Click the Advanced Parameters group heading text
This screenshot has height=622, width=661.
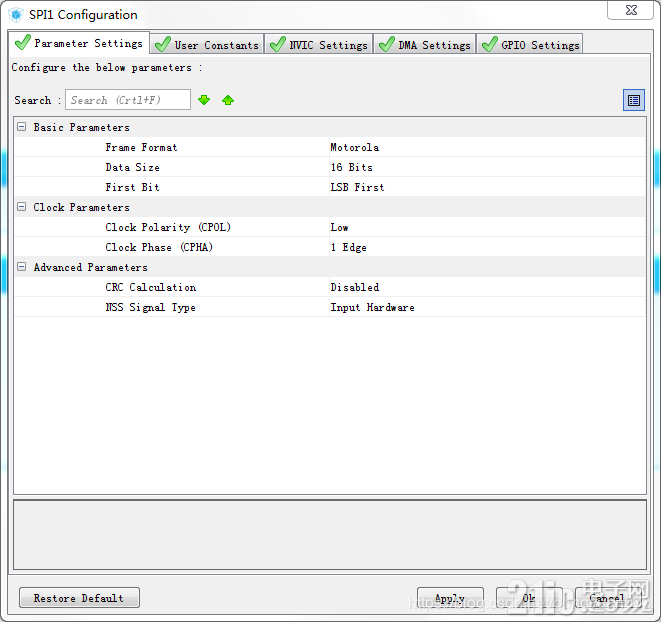tap(91, 267)
